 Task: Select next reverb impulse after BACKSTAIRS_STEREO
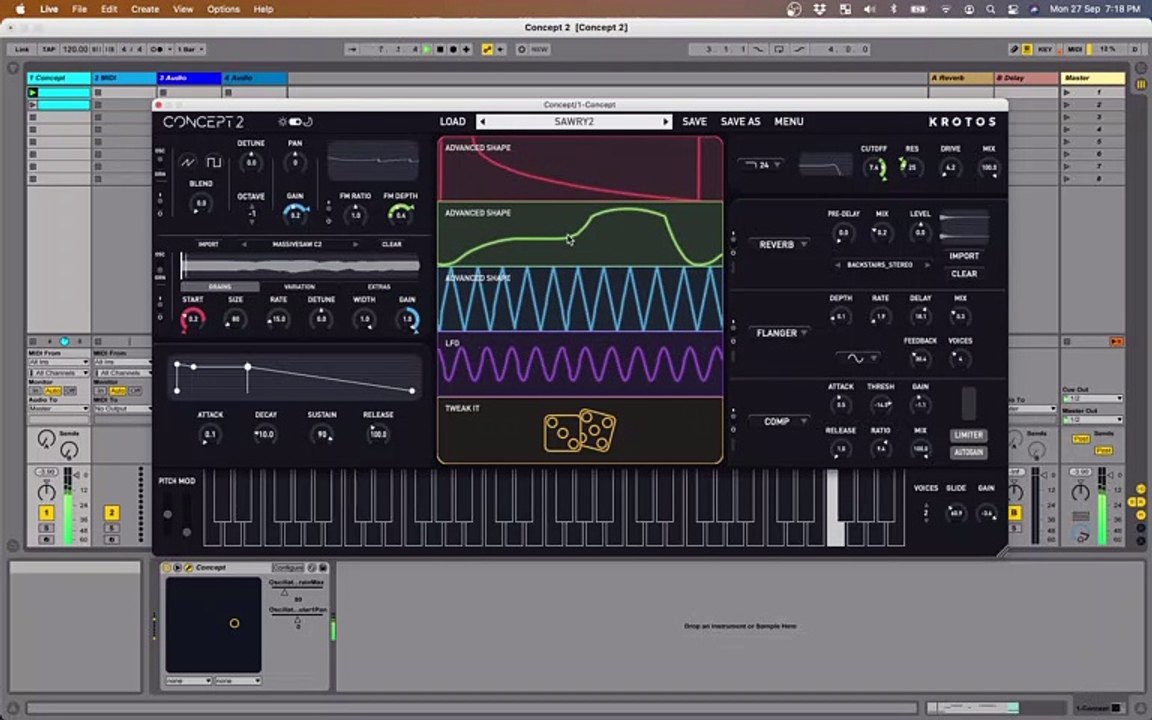[927, 264]
